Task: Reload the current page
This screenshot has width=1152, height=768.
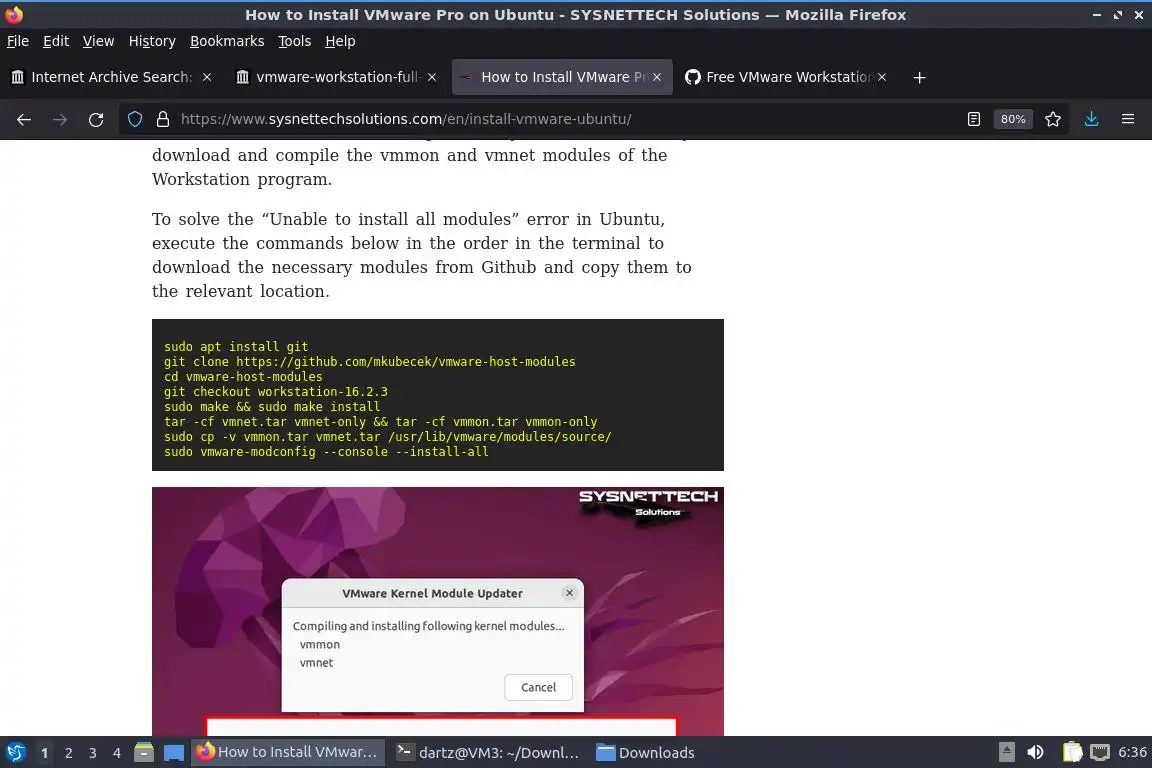Action: point(96,119)
